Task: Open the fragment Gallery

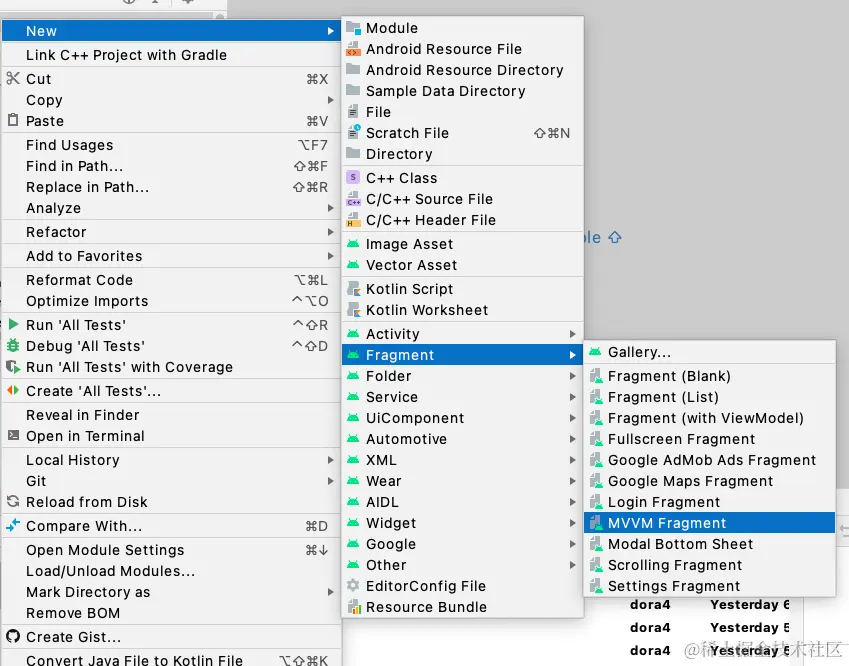Action: pyautogui.click(x=639, y=352)
